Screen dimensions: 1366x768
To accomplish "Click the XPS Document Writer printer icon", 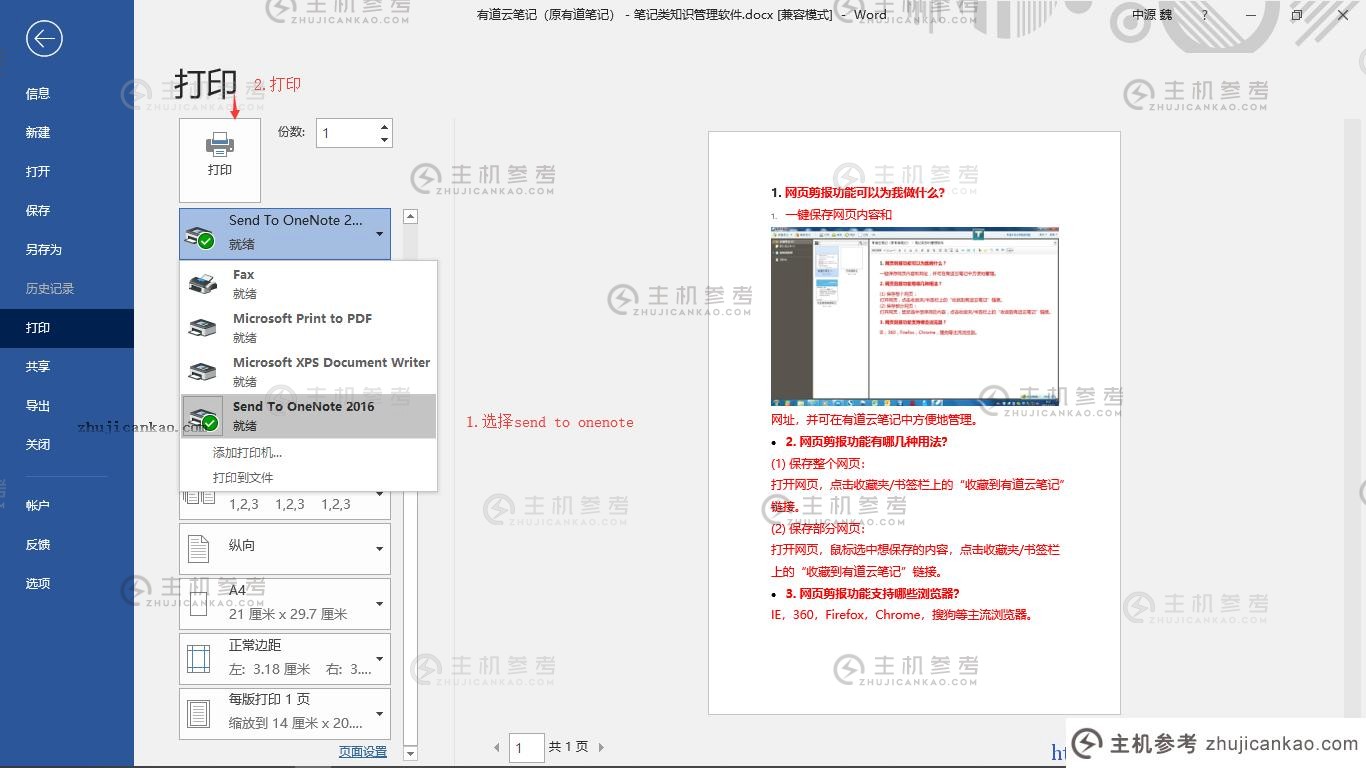I will pyautogui.click(x=203, y=372).
